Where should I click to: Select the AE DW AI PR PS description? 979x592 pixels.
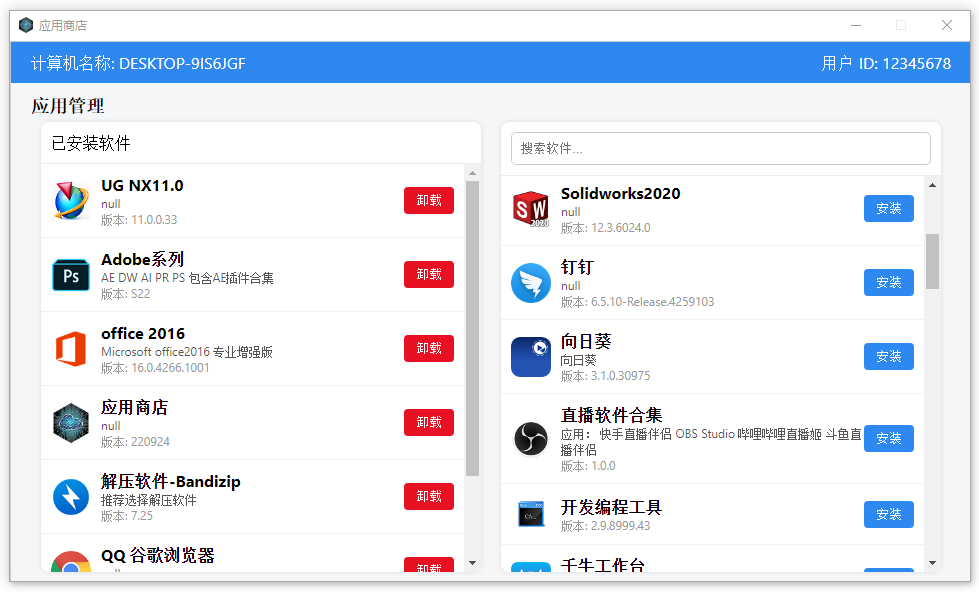(x=187, y=278)
